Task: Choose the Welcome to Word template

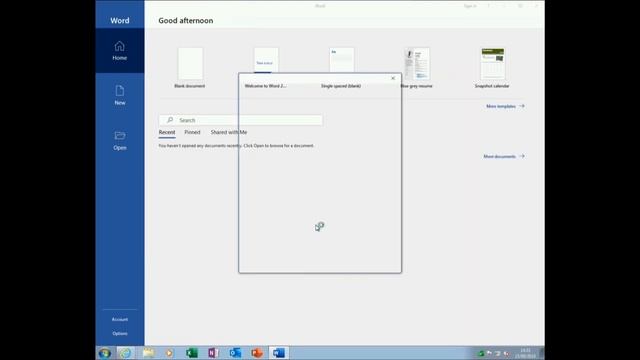Action: pyautogui.click(x=266, y=68)
